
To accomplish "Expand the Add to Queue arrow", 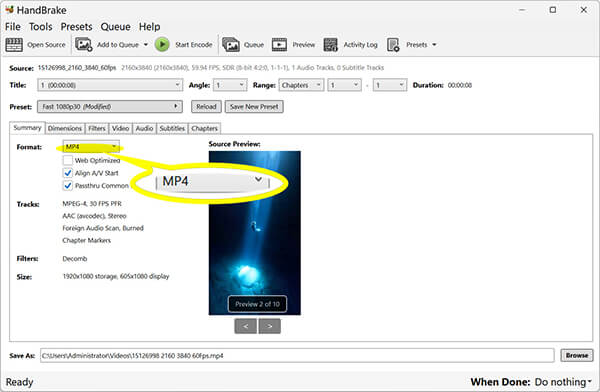I will click(x=145, y=45).
